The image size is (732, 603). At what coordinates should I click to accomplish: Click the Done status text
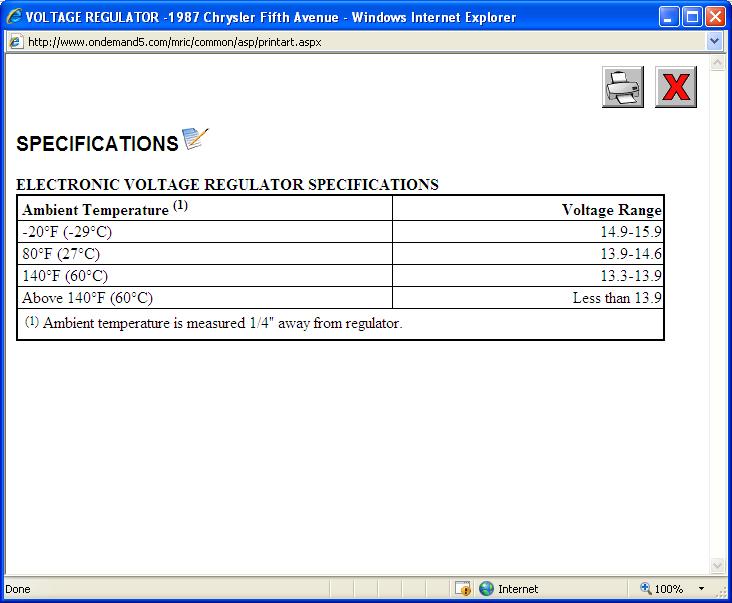pyautogui.click(x=18, y=589)
